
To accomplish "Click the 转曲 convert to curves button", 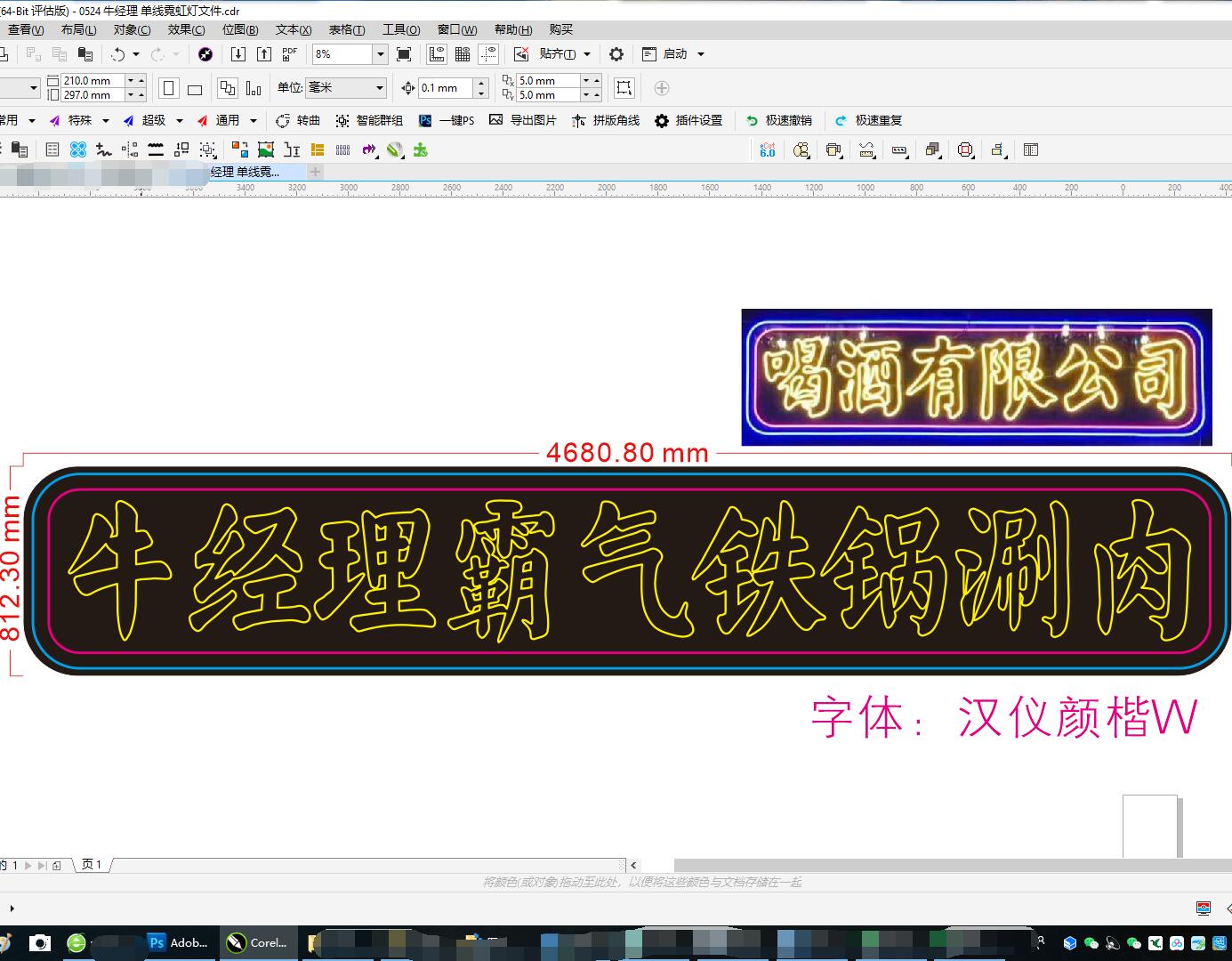I will click(298, 120).
